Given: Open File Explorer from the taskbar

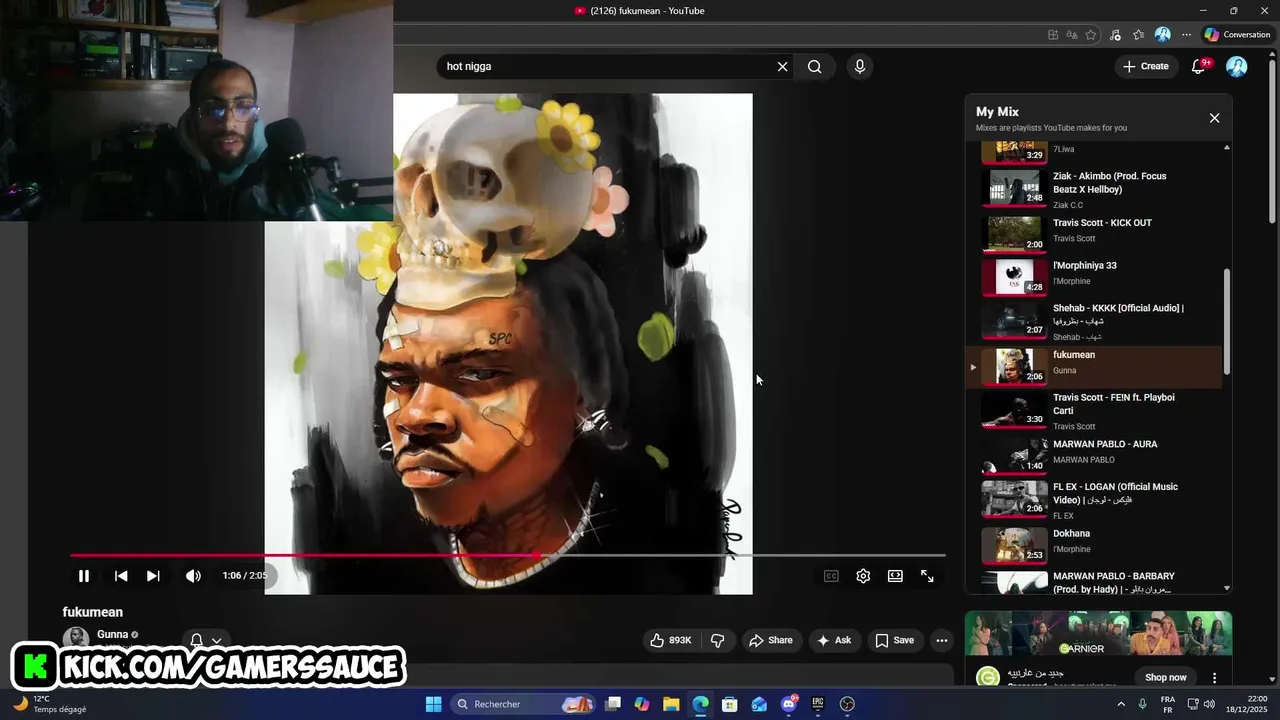Looking at the screenshot, I should point(671,704).
